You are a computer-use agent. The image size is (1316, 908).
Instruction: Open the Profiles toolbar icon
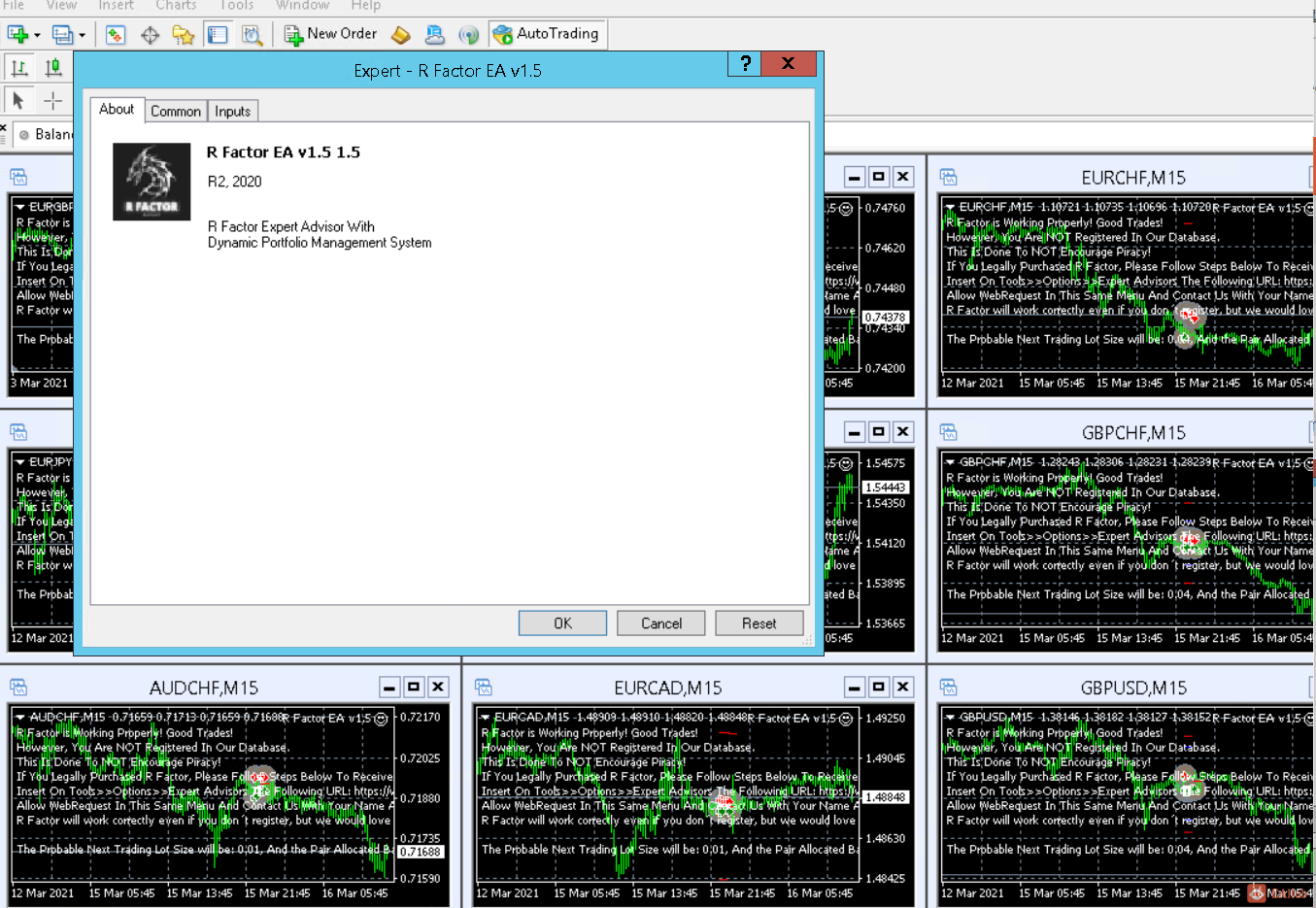click(x=62, y=35)
